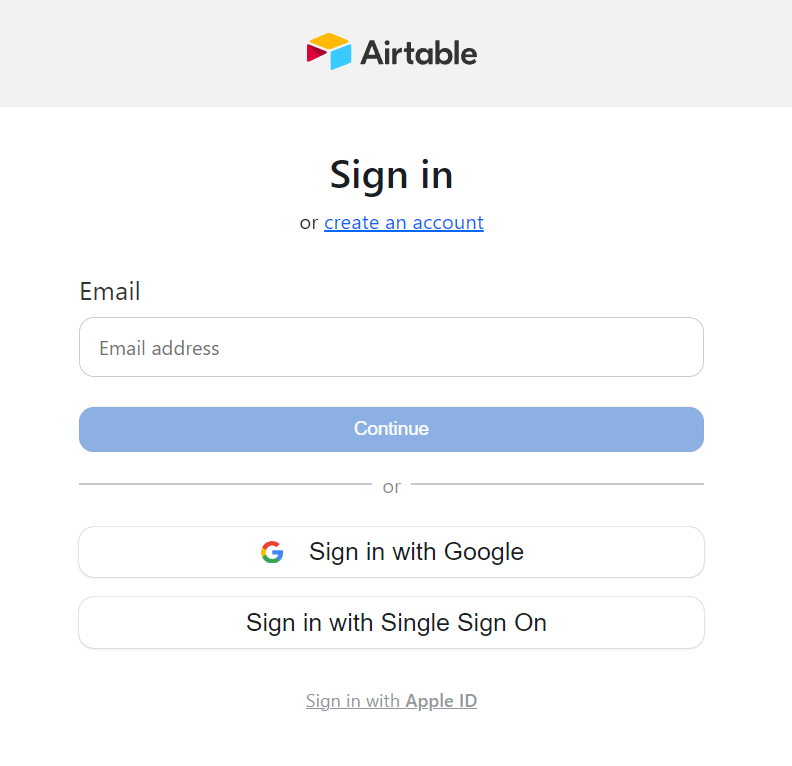Click the red triangle of the Airtable logo
Viewport: 792px width, 766px height.
click(x=315, y=56)
